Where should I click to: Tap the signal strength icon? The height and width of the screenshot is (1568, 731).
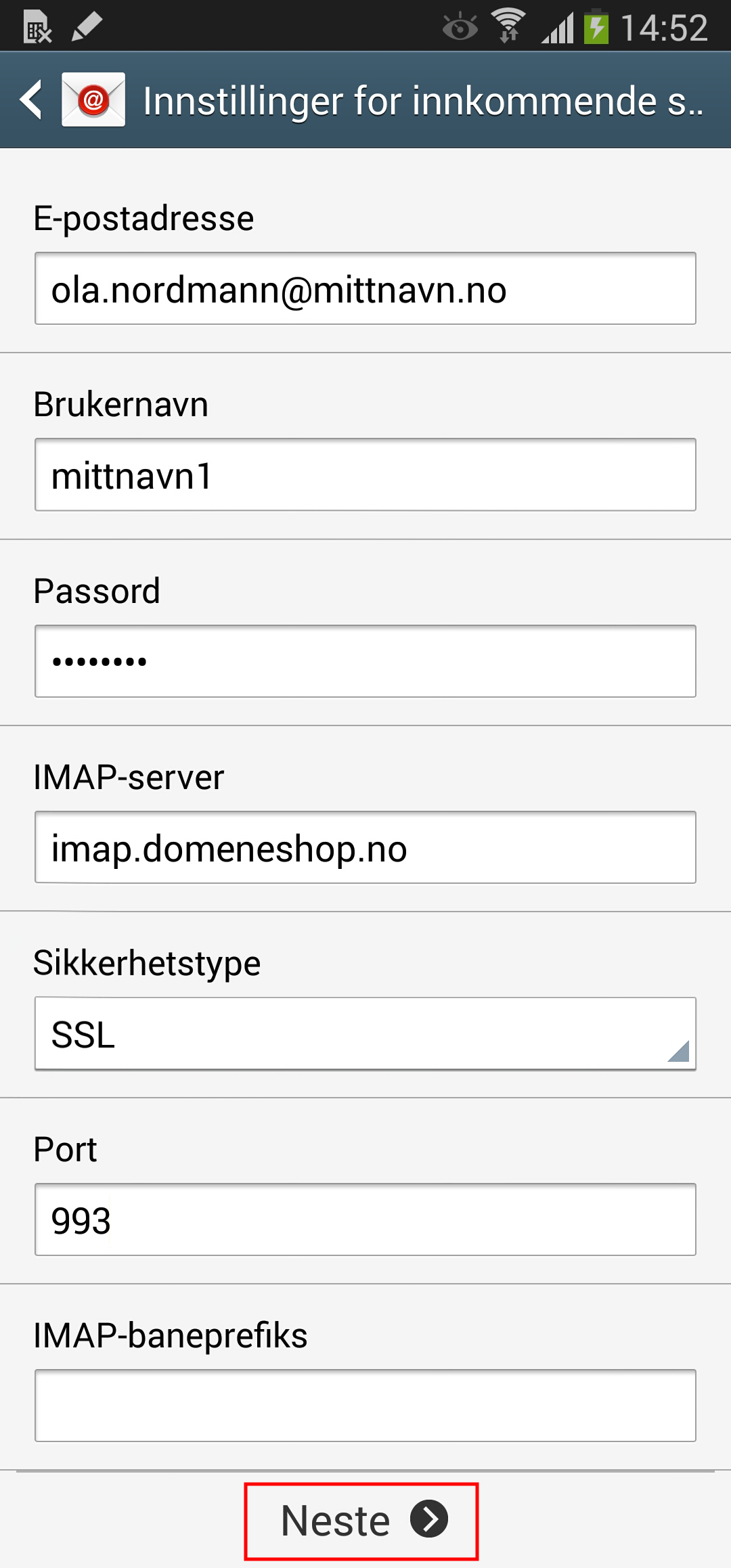[557, 27]
